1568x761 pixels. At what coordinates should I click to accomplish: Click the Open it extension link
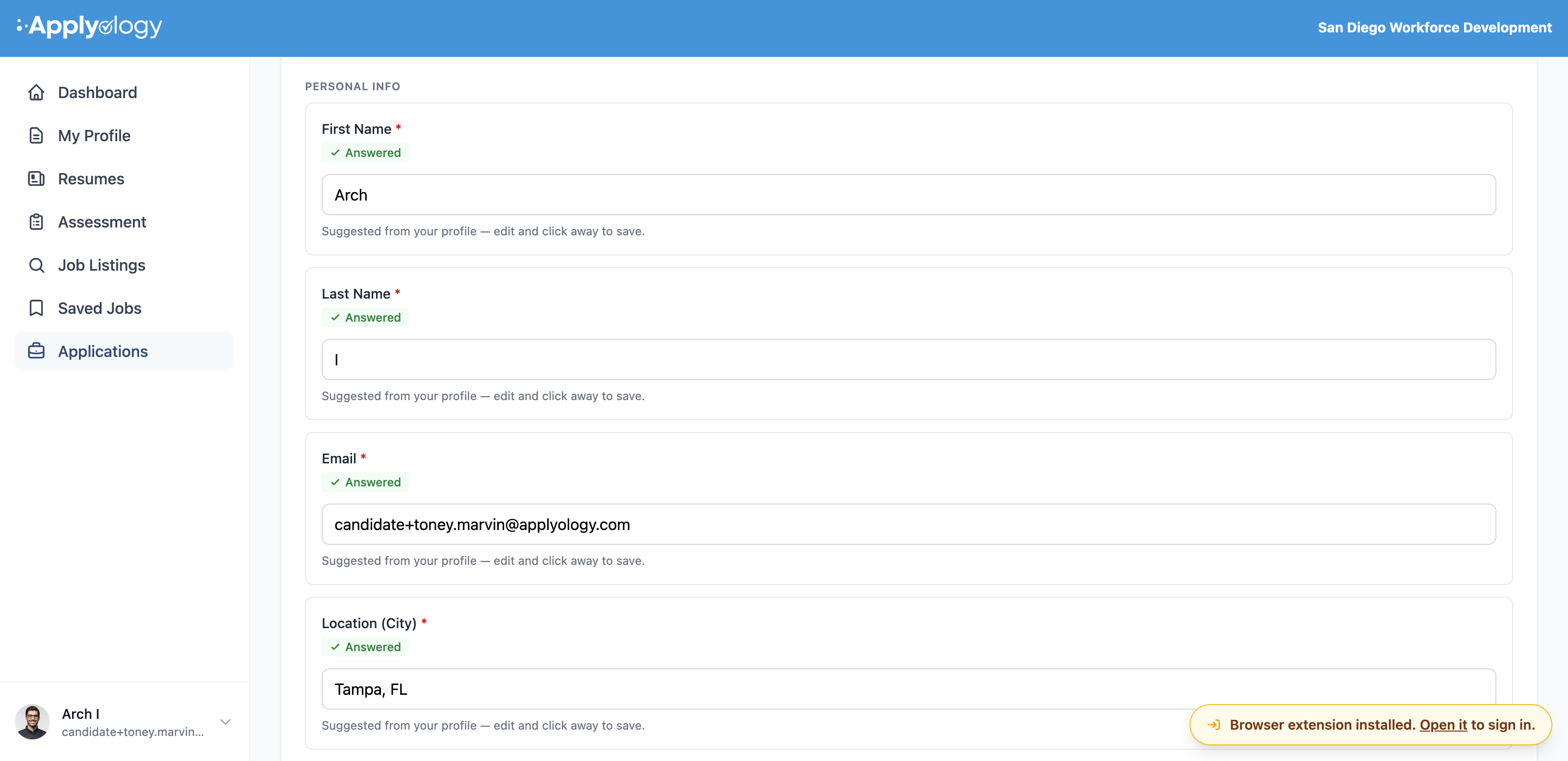[x=1443, y=725]
